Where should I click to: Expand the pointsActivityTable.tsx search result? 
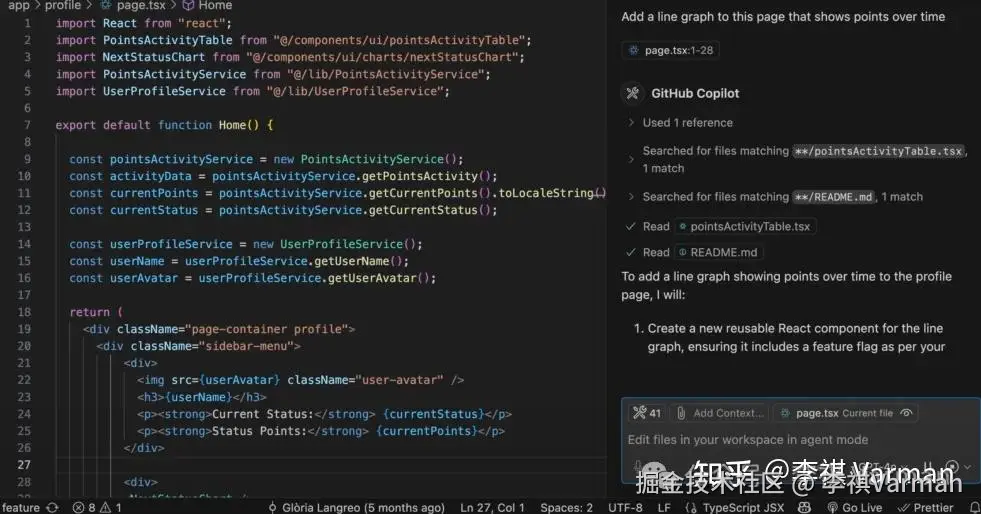pyautogui.click(x=631, y=159)
